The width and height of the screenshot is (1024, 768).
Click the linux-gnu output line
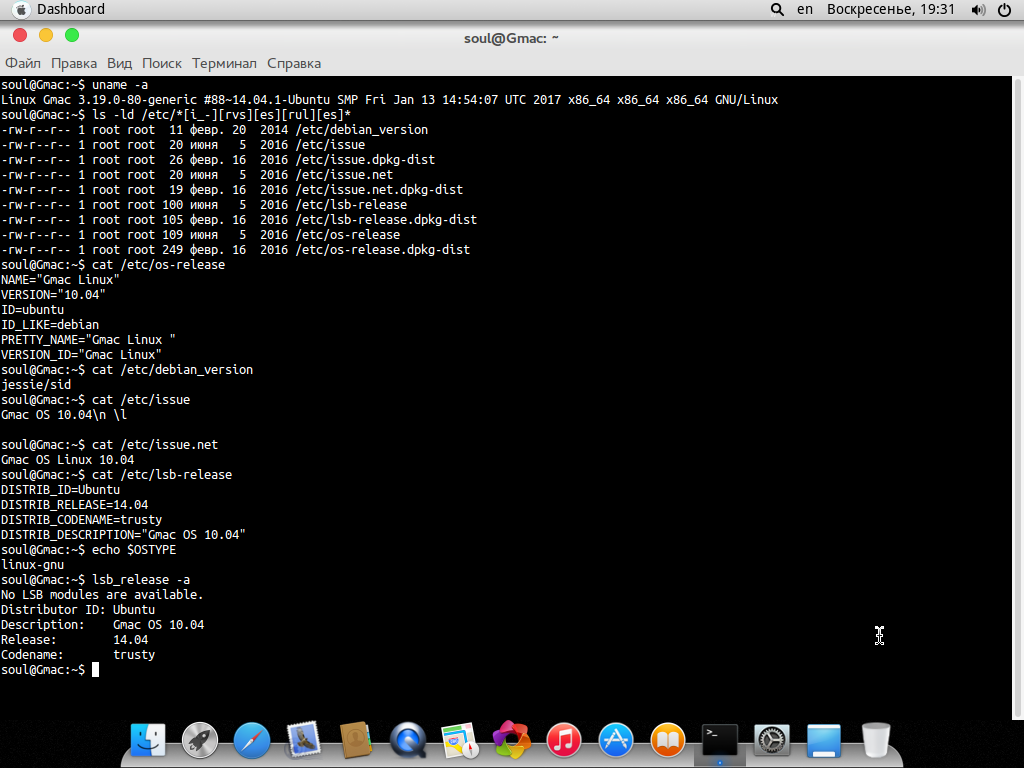pyautogui.click(x=32, y=564)
